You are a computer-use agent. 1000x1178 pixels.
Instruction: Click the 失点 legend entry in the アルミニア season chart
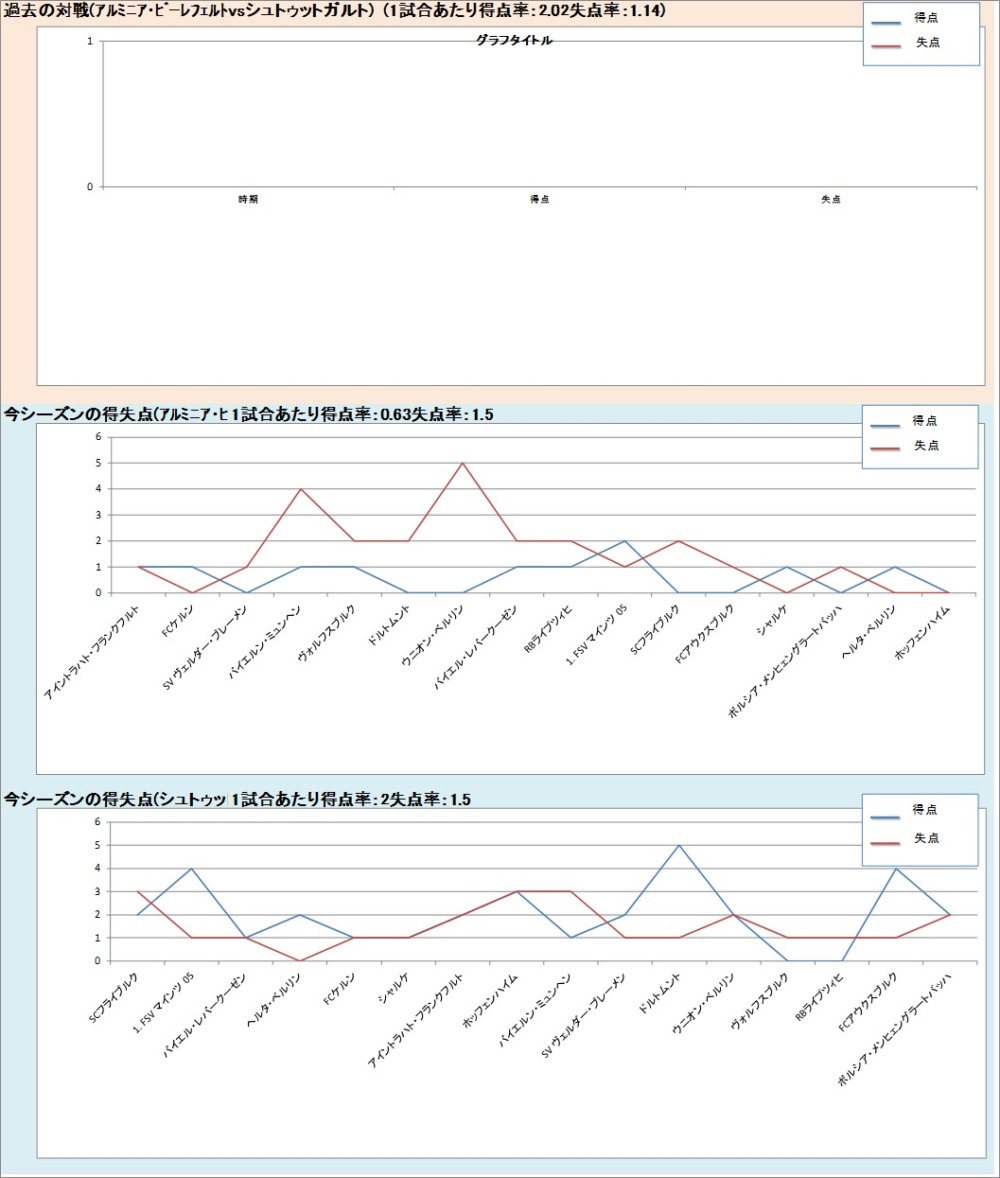click(926, 446)
